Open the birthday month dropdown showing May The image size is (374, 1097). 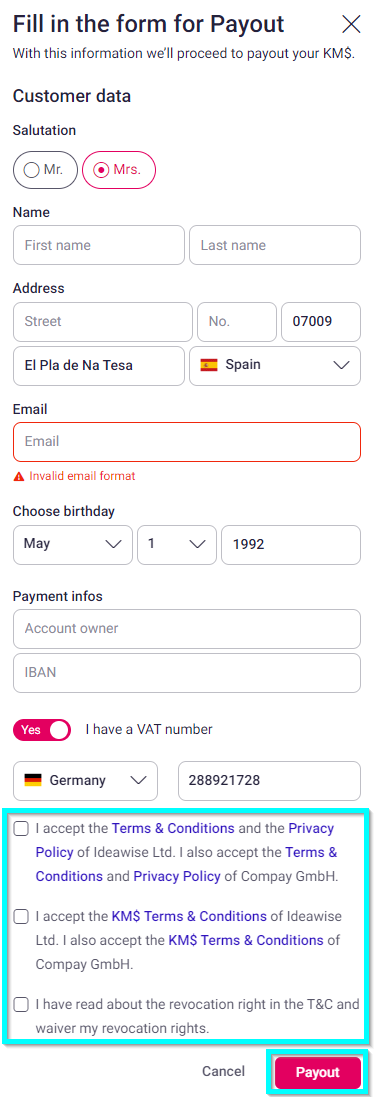click(73, 544)
